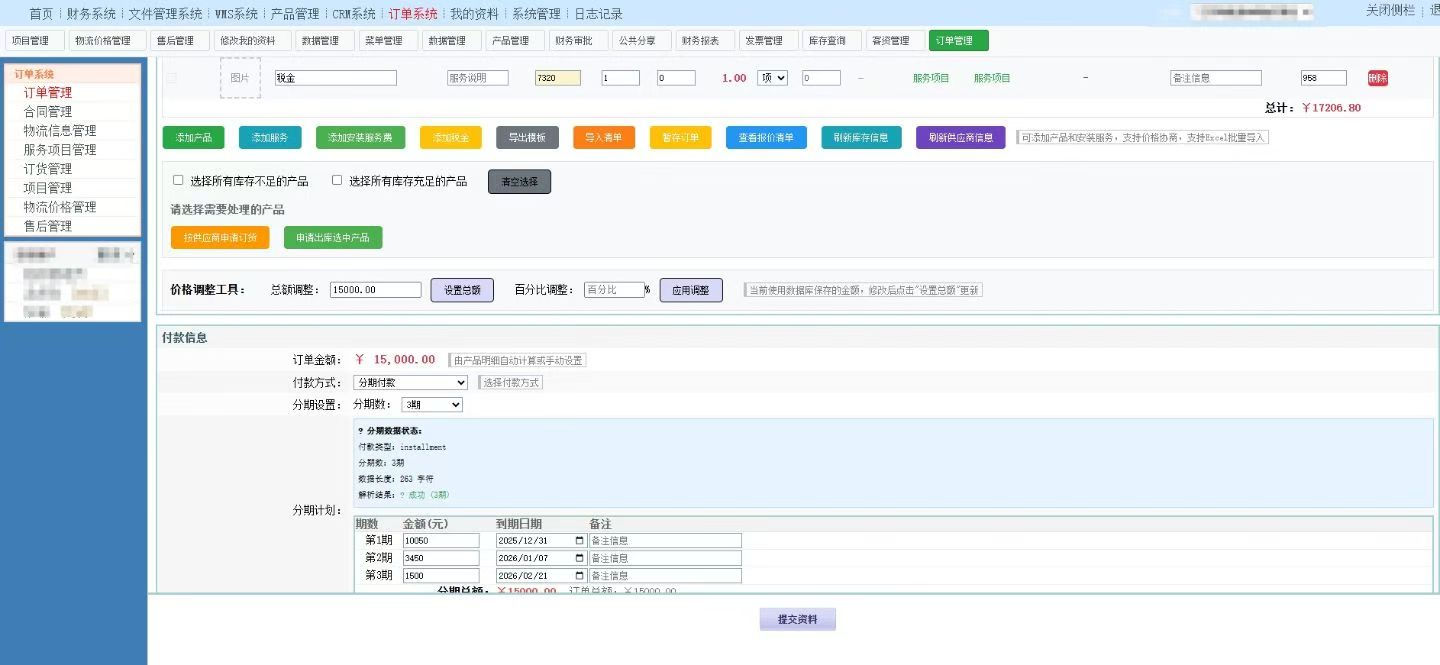Open calendar picker for 2026/02/21 date
The image size is (1440, 665).
579,576
